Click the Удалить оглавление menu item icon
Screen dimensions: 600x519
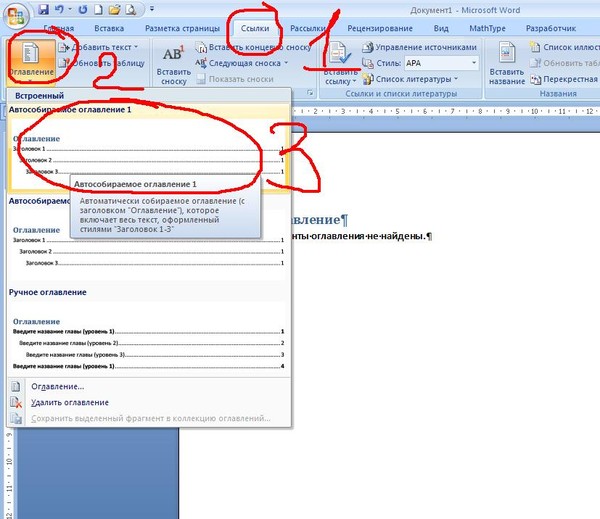pos(16,403)
